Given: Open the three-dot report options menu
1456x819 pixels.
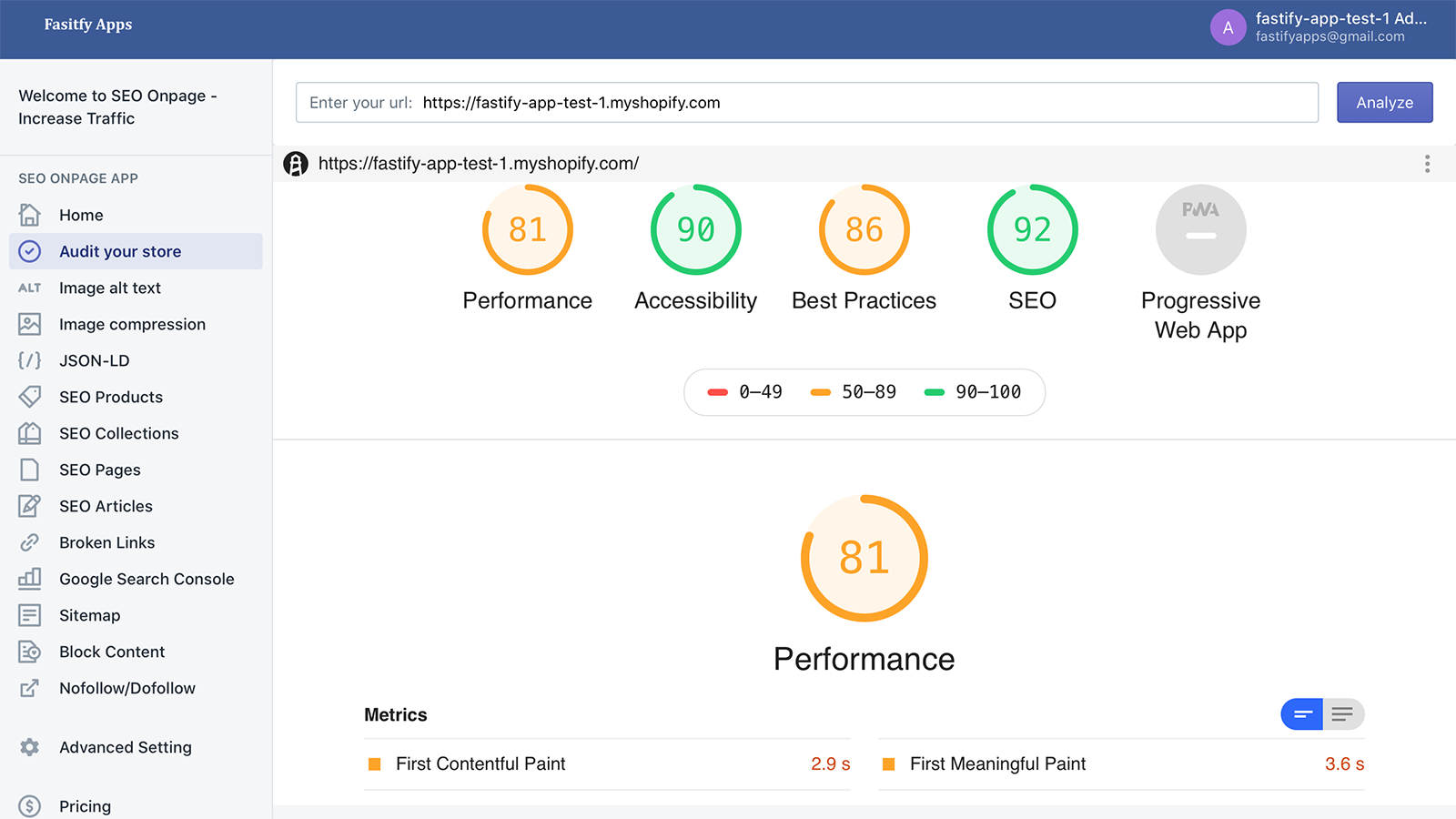Looking at the screenshot, I should pyautogui.click(x=1427, y=164).
